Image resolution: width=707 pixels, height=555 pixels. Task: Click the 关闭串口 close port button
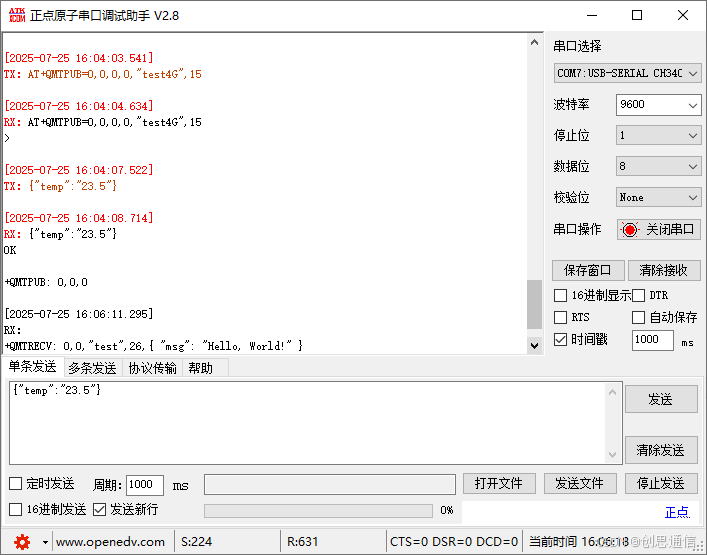(x=659, y=229)
